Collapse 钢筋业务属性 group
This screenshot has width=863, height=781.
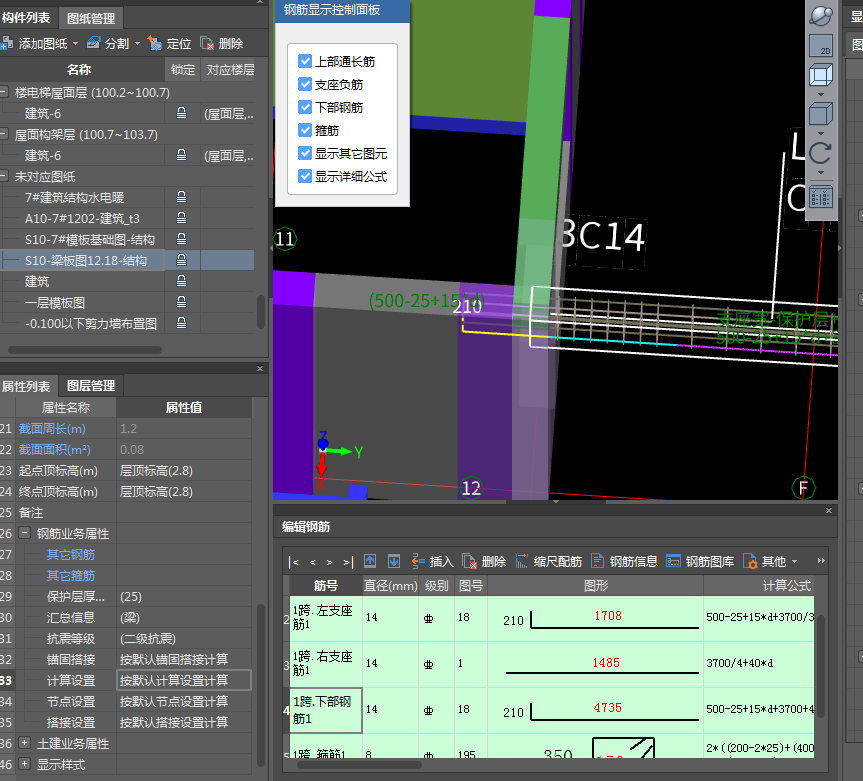pyautogui.click(x=24, y=533)
